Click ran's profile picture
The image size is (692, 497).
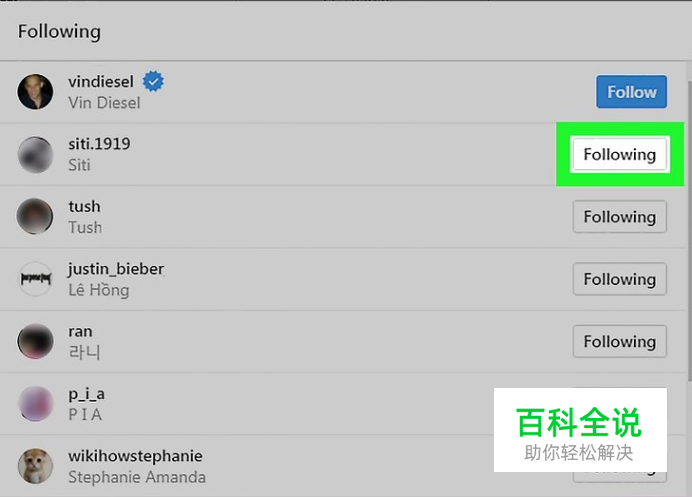[x=35, y=341]
